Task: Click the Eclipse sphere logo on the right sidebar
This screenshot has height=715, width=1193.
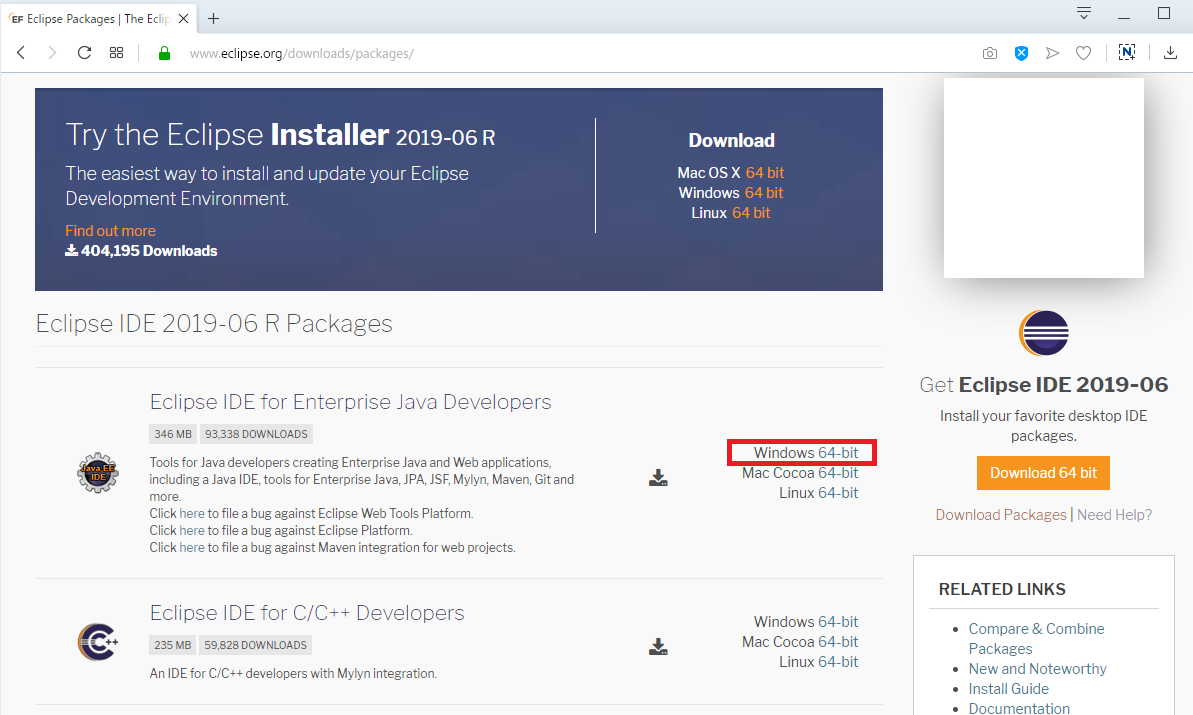Action: point(1044,333)
